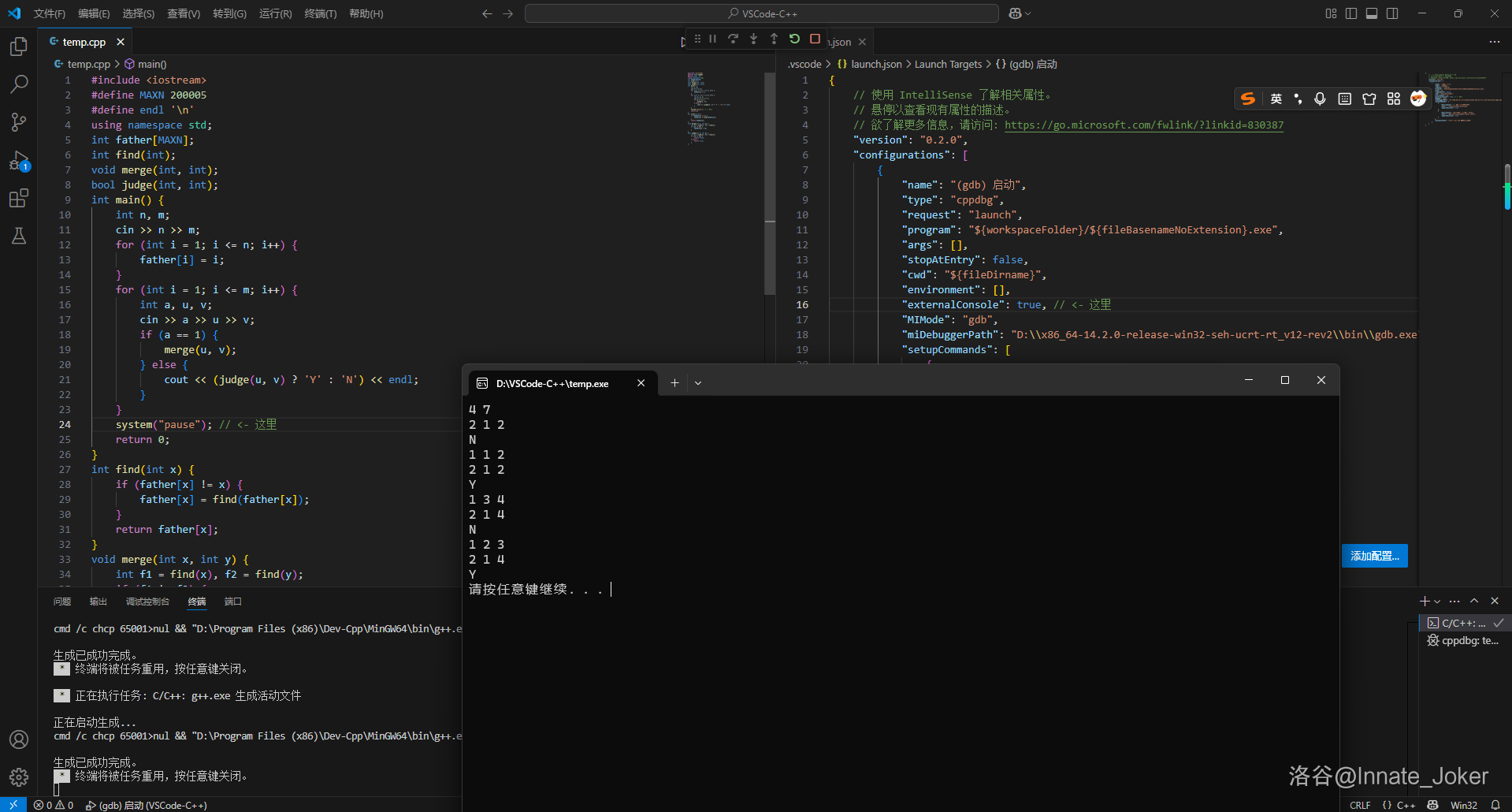
Task: Open the Search view in activity bar
Action: (19, 84)
